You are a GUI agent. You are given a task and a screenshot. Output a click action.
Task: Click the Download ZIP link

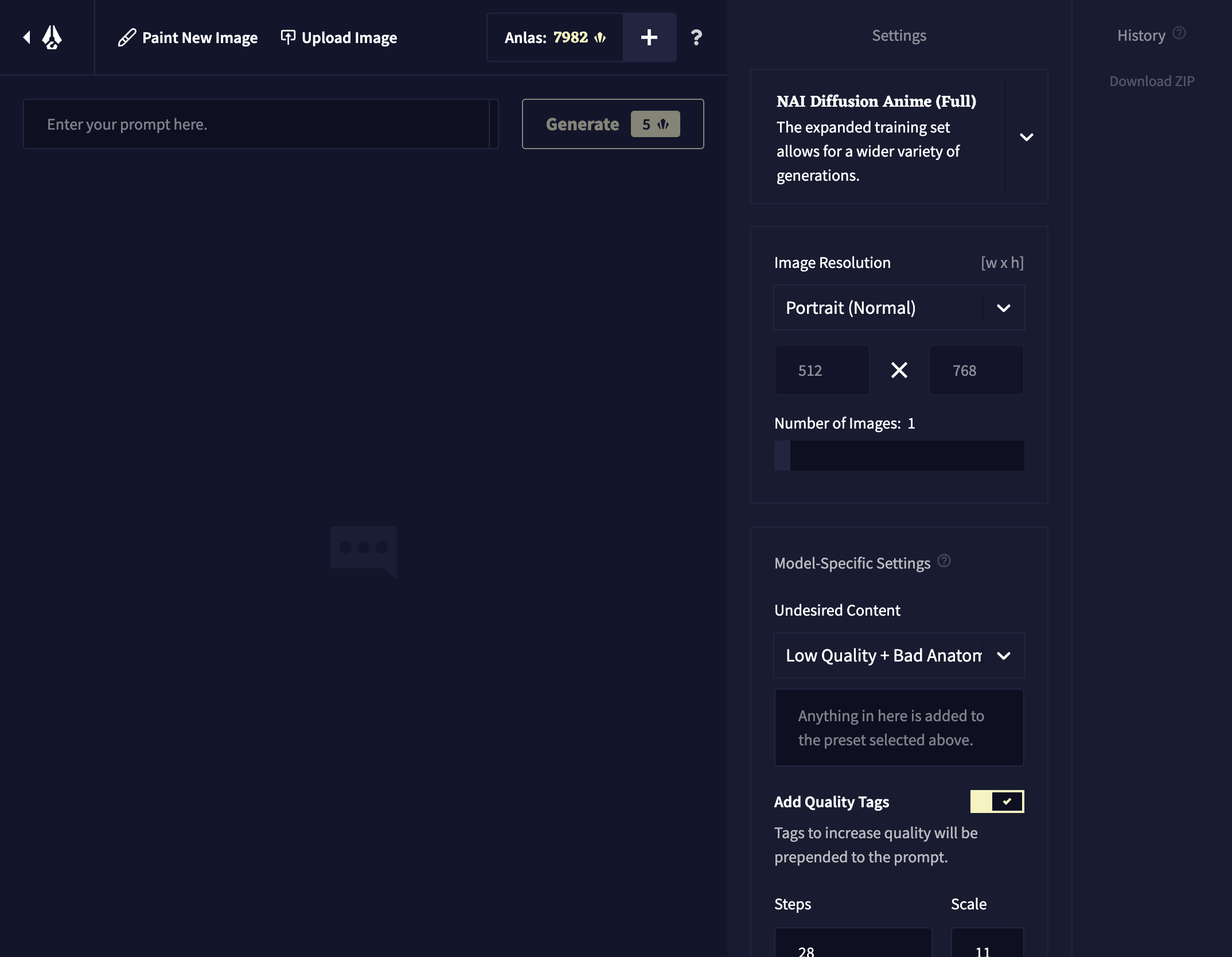tap(1152, 81)
